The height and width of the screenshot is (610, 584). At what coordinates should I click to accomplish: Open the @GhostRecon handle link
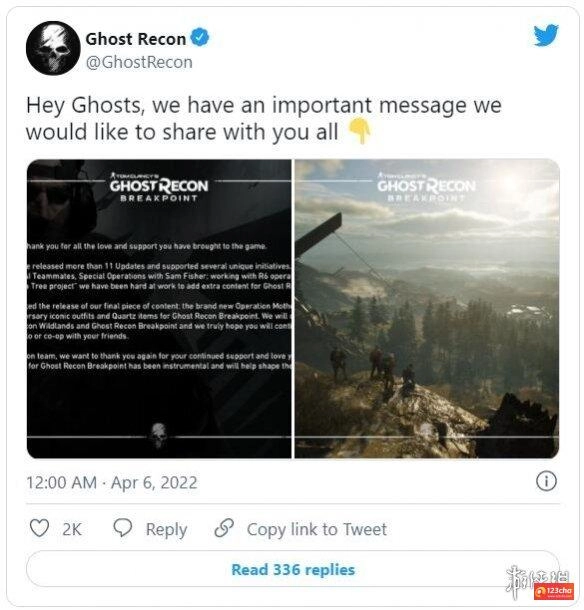pyautogui.click(x=139, y=62)
